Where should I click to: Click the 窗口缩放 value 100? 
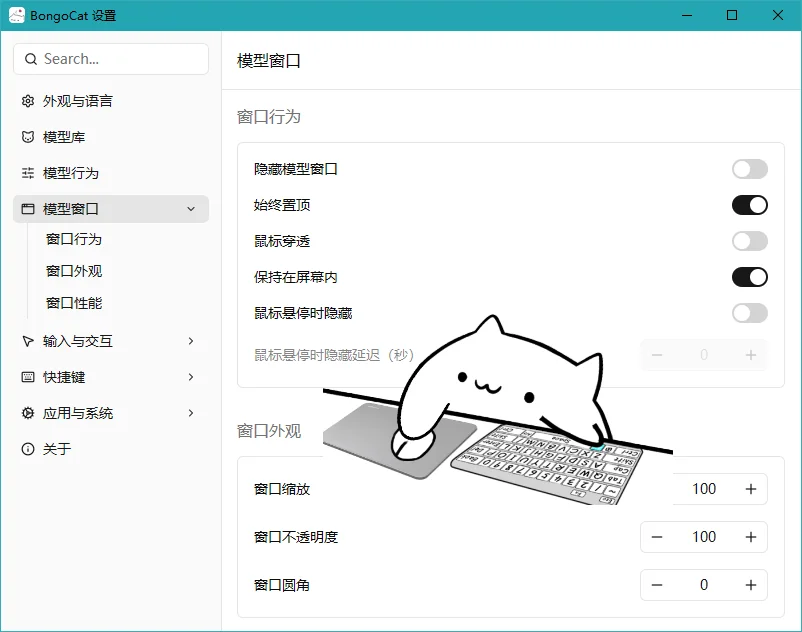point(704,489)
